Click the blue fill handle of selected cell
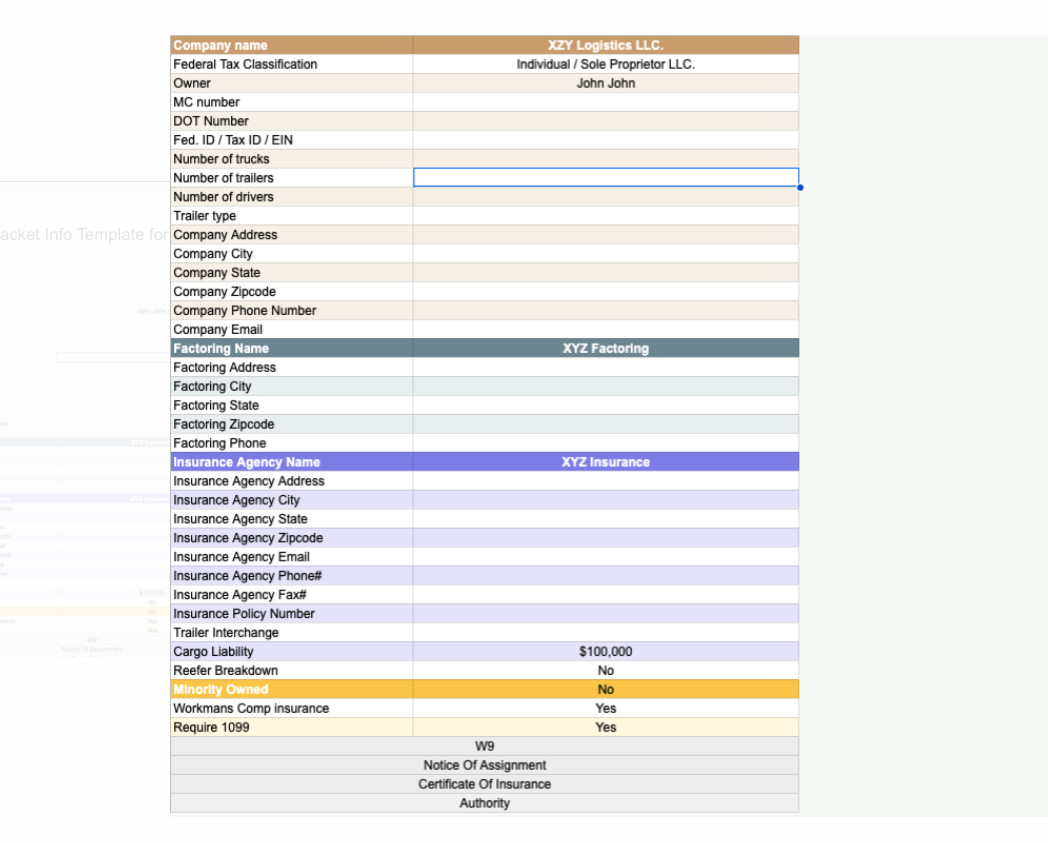The width and height of the screenshot is (1048, 843). pyautogui.click(x=800, y=187)
